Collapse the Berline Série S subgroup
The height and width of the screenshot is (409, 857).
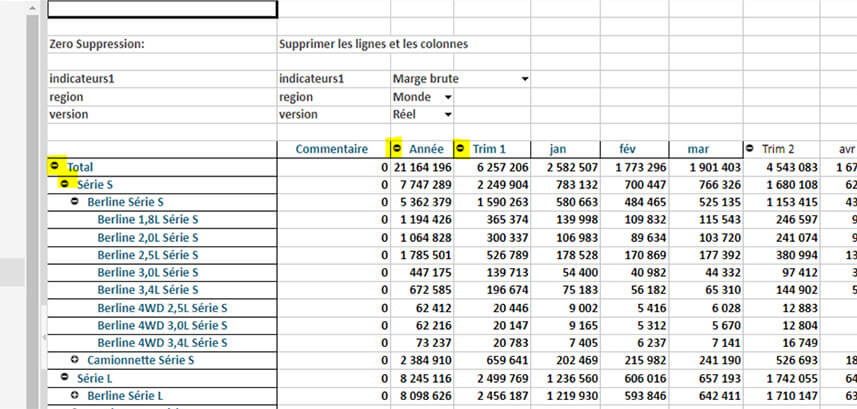tap(75, 201)
